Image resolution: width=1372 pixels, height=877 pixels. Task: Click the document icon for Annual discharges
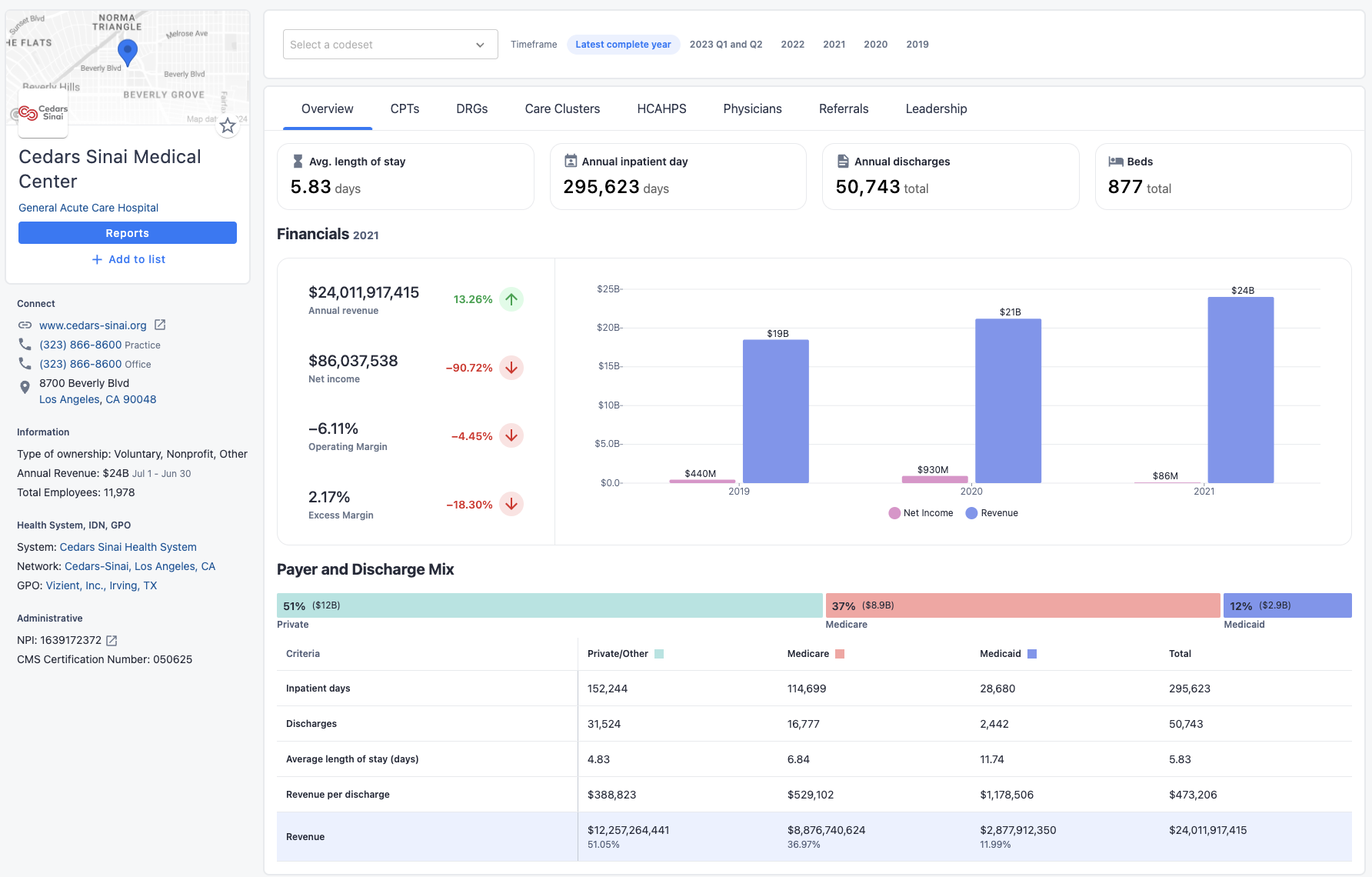pos(843,161)
